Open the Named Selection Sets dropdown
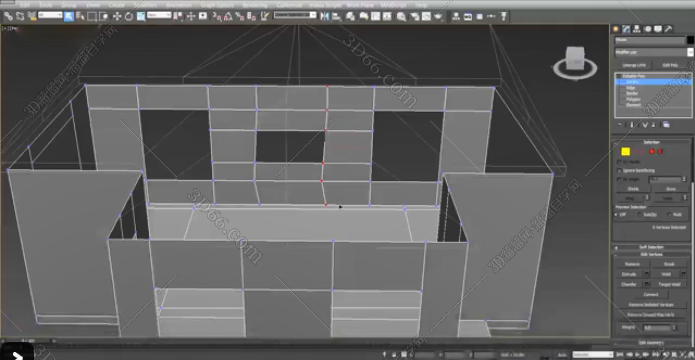 (295, 15)
